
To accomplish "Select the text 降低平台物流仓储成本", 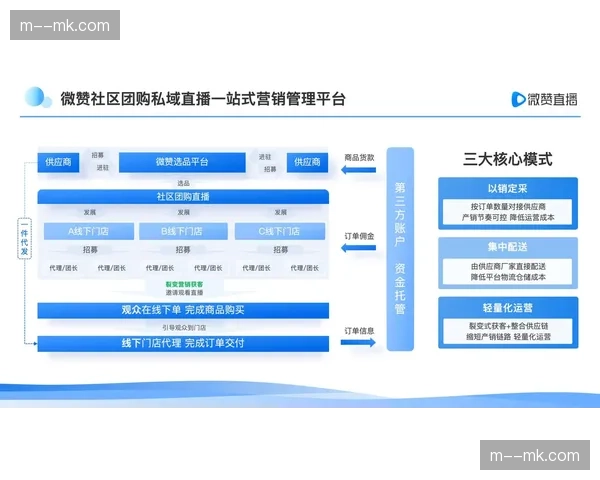I will point(508,277).
